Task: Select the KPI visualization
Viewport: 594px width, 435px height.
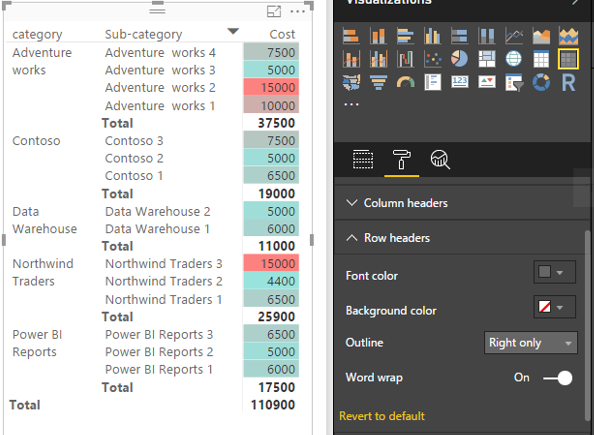Action: pyautogui.click(x=487, y=81)
